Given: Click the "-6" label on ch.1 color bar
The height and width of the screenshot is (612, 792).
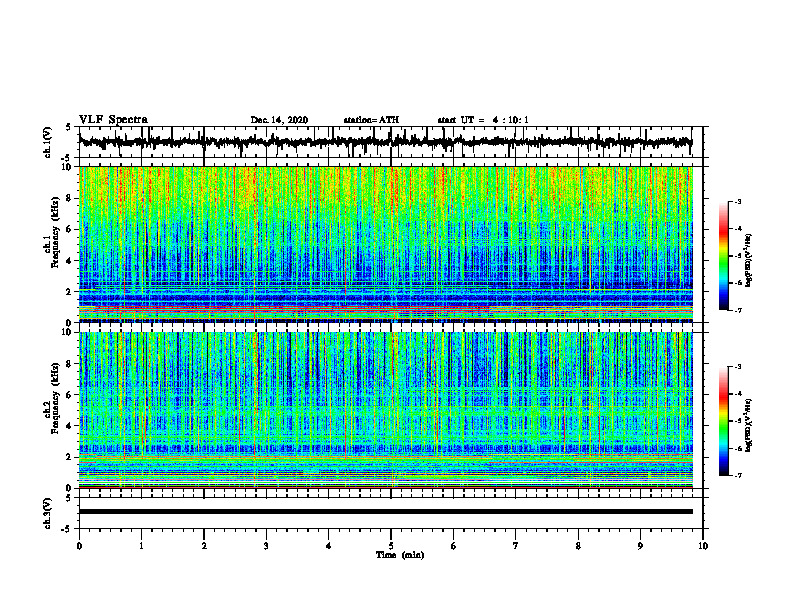Looking at the screenshot, I should pos(737,283).
